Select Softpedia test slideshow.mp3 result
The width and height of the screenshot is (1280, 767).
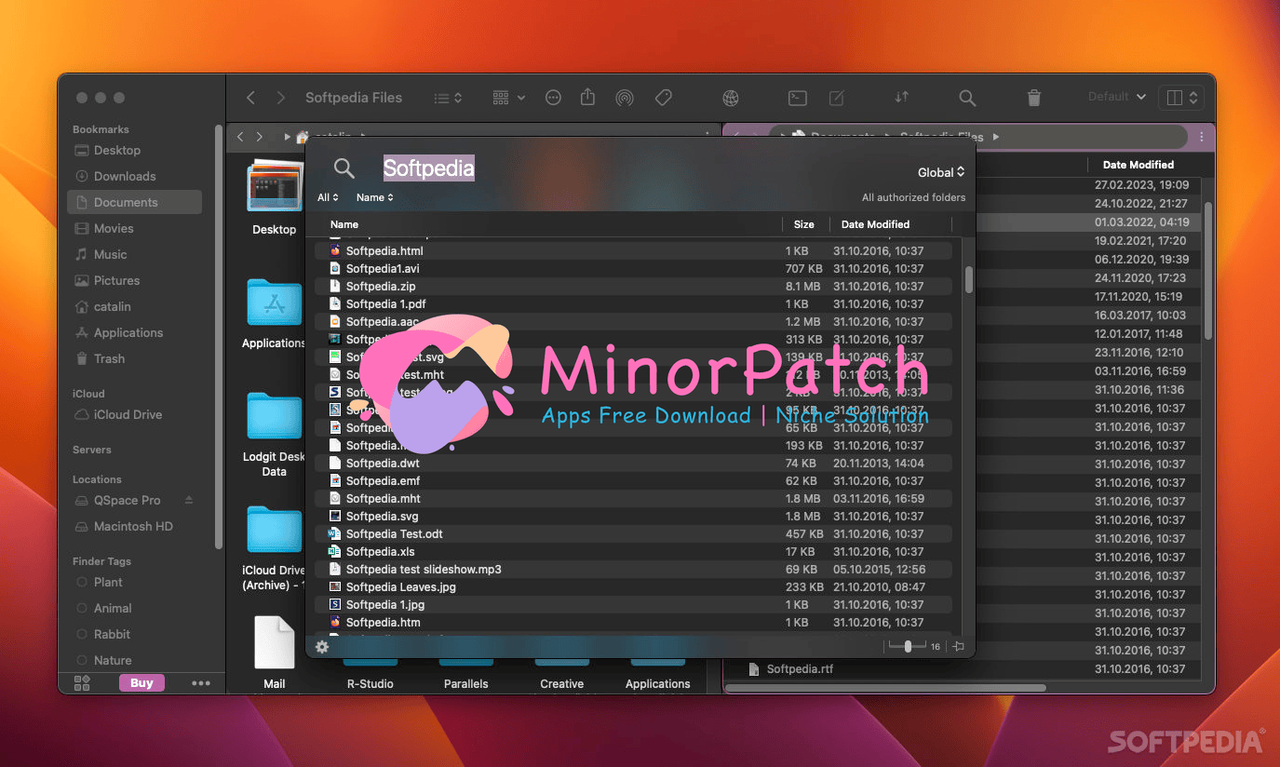pyautogui.click(x=633, y=569)
